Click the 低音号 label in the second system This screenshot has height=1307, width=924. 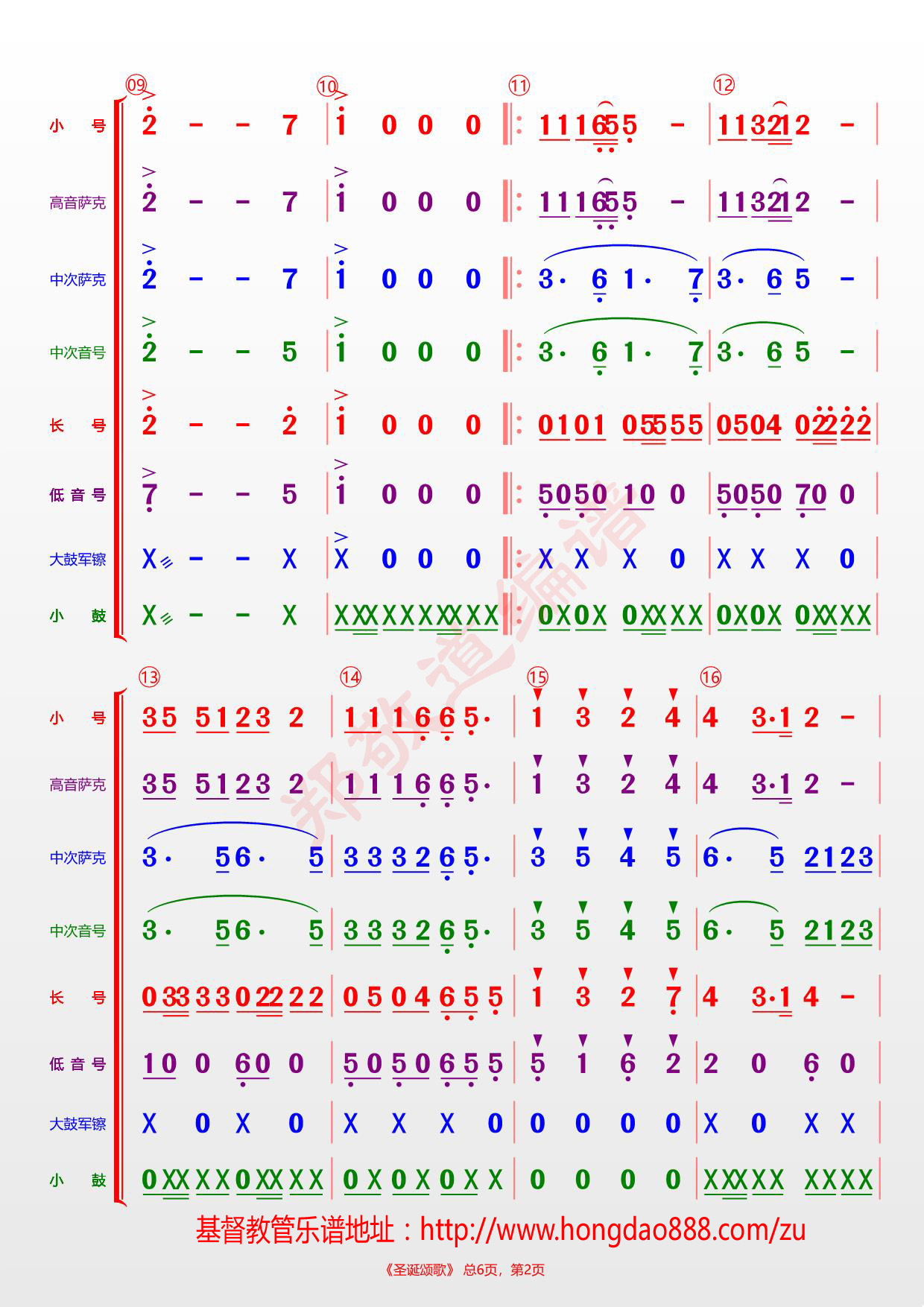click(77, 1064)
